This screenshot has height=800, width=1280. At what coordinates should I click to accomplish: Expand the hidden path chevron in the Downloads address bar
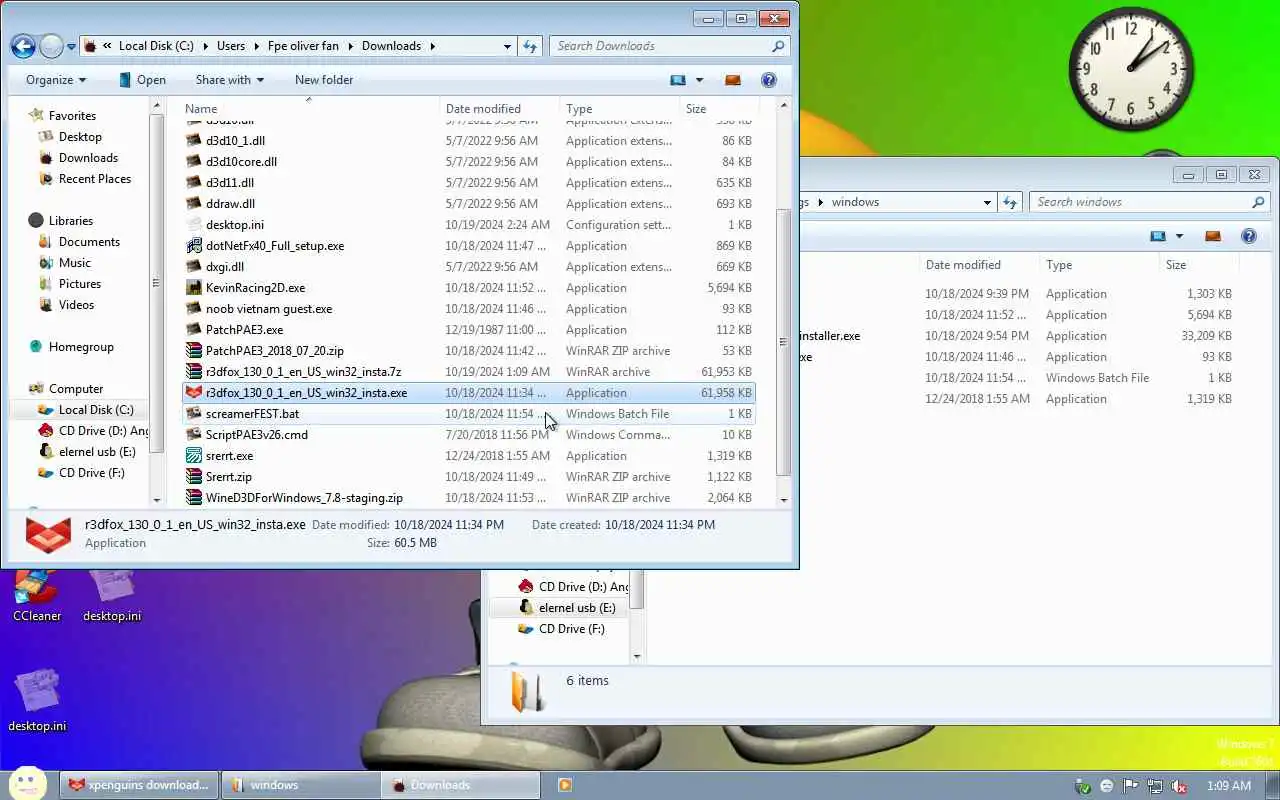pos(106,46)
